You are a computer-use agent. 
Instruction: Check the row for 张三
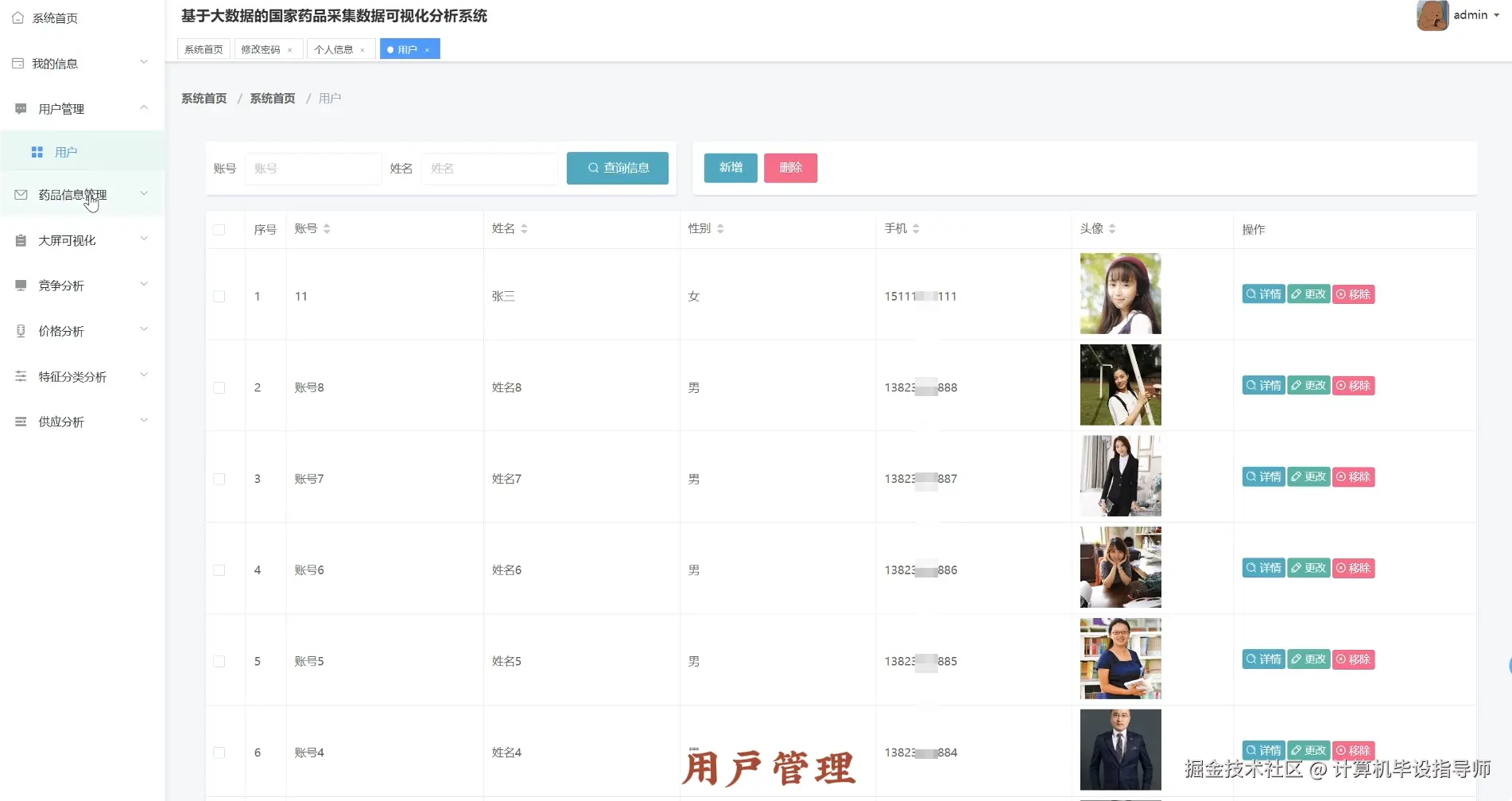click(219, 296)
